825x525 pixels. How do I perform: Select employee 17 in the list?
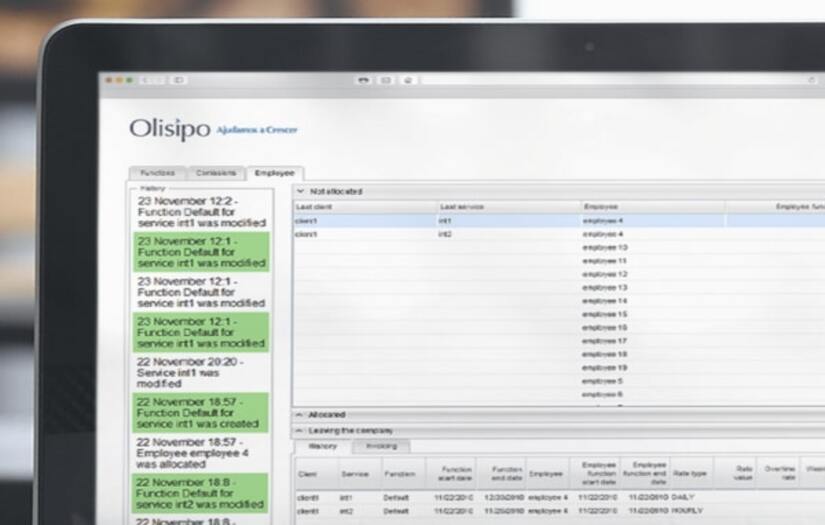(x=605, y=341)
